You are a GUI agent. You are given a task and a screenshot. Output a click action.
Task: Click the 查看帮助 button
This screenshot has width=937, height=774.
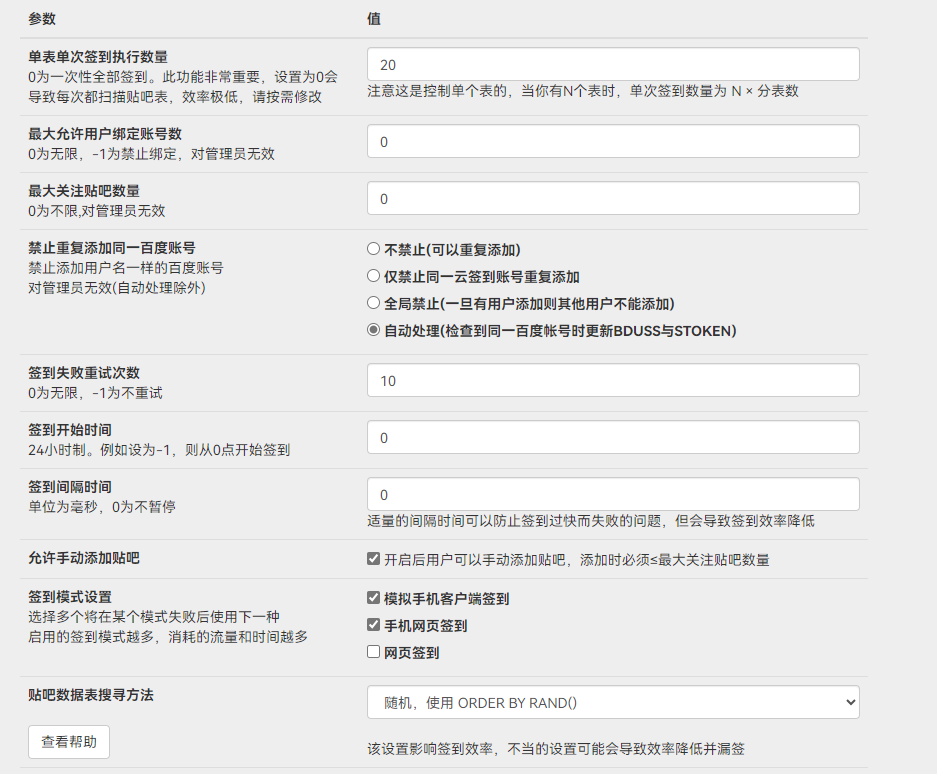click(68, 742)
